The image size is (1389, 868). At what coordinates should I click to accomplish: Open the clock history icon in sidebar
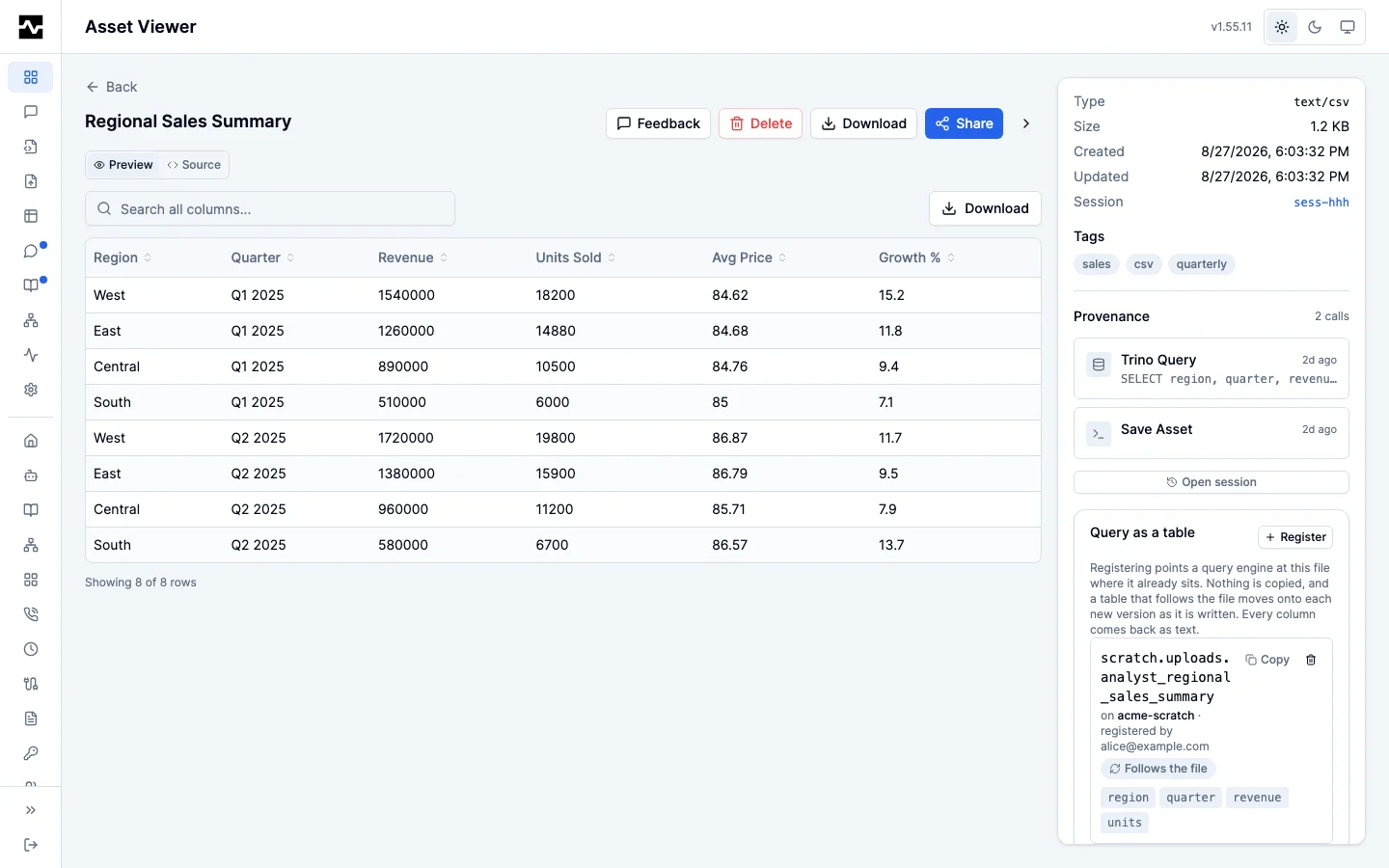point(31,649)
